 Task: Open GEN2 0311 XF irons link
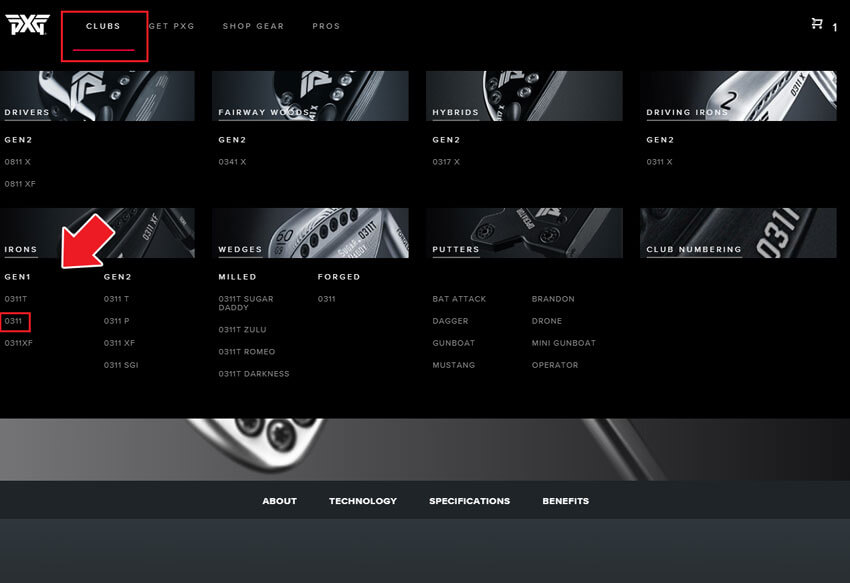tap(119, 343)
